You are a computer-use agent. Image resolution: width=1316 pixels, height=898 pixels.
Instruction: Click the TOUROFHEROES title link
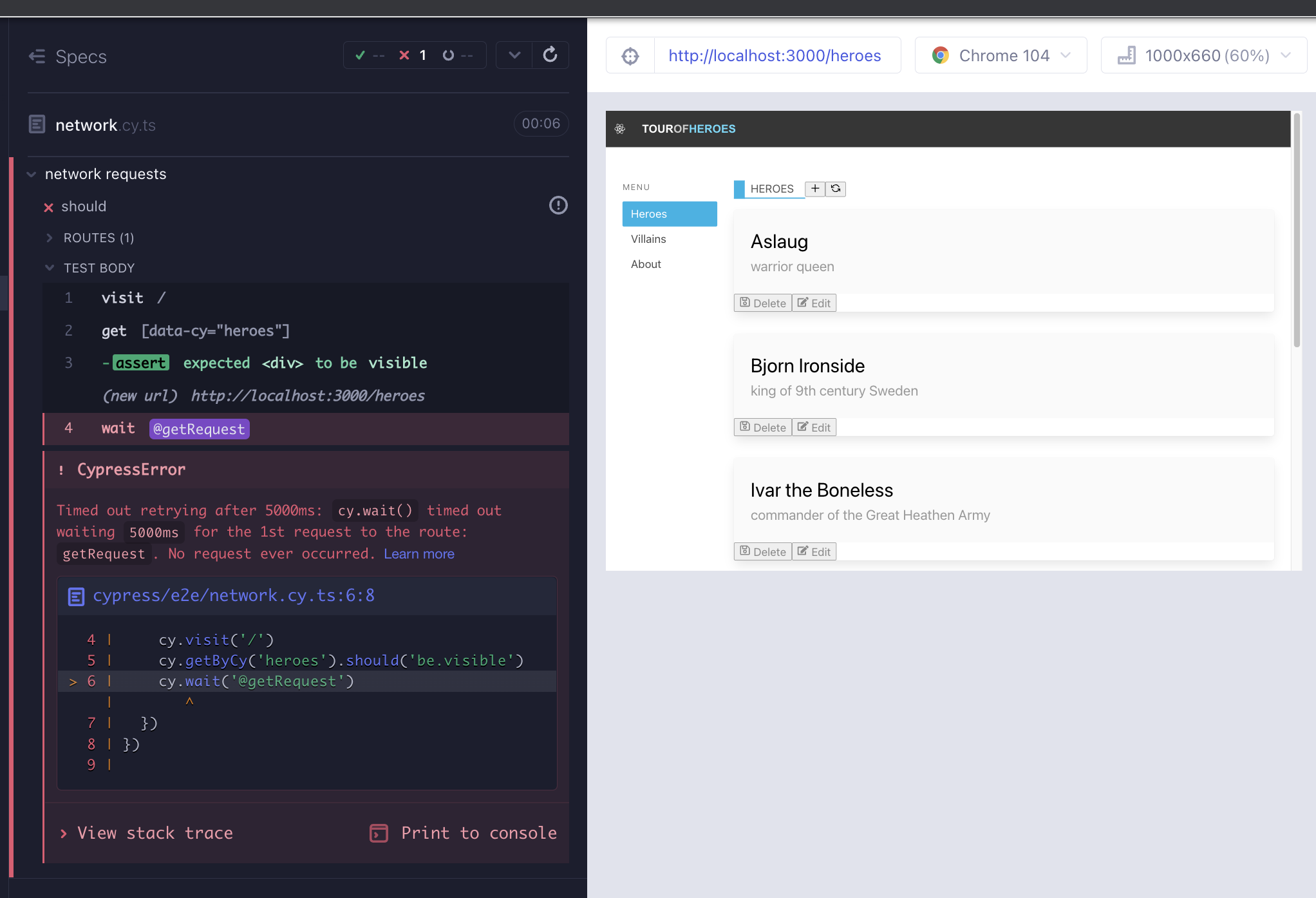(688, 129)
